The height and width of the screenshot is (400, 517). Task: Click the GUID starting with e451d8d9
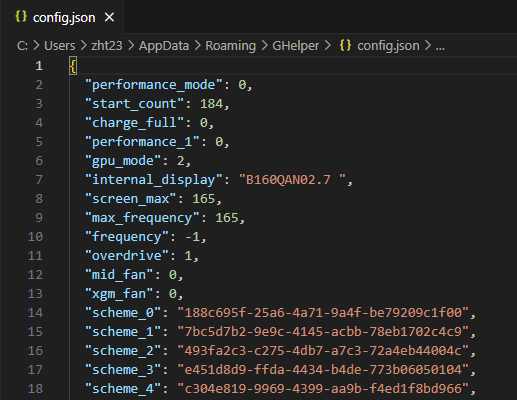pos(323,370)
